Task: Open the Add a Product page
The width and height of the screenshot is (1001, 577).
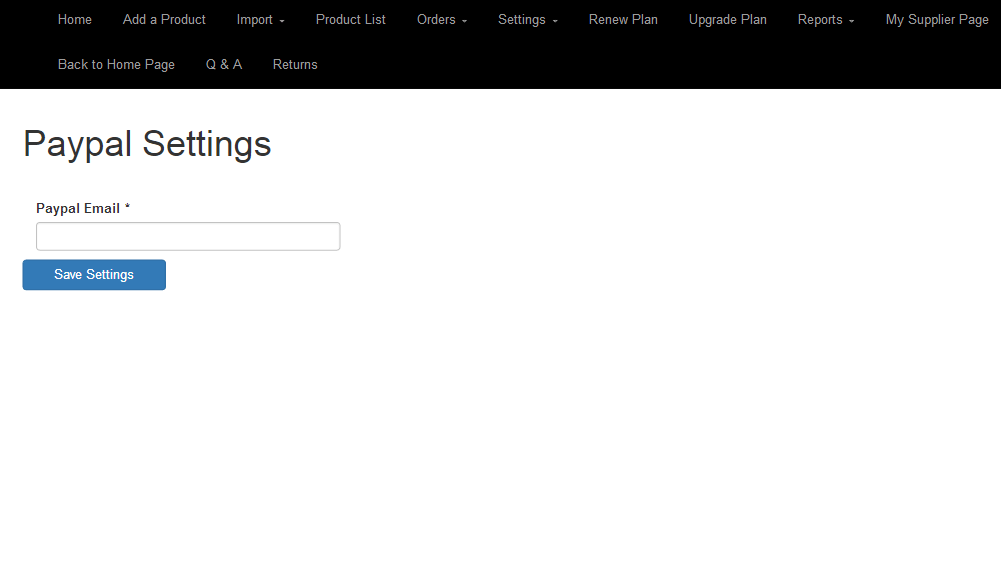Action: (x=164, y=19)
